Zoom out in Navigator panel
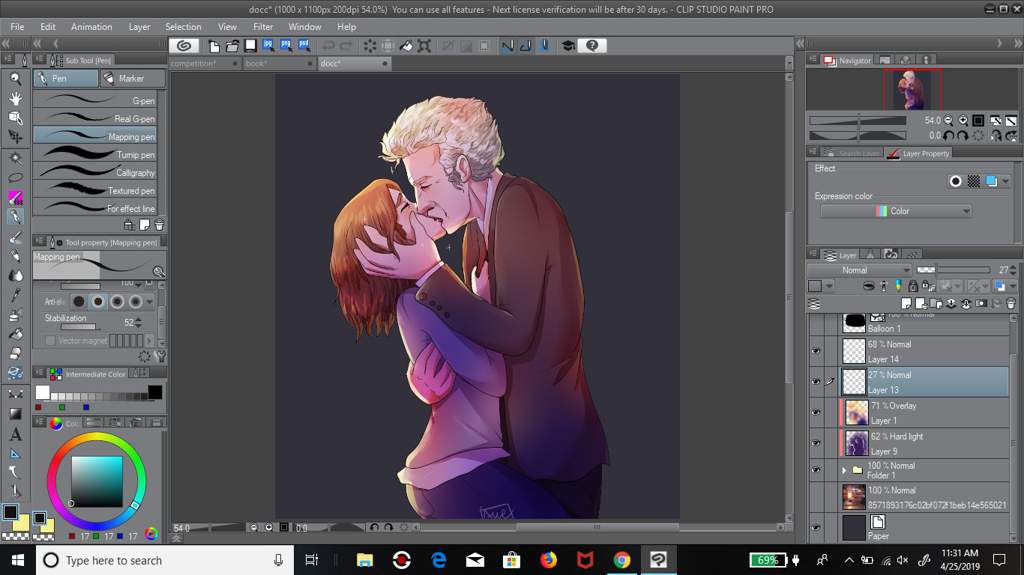Viewport: 1024px width, 575px height. pyautogui.click(x=948, y=120)
